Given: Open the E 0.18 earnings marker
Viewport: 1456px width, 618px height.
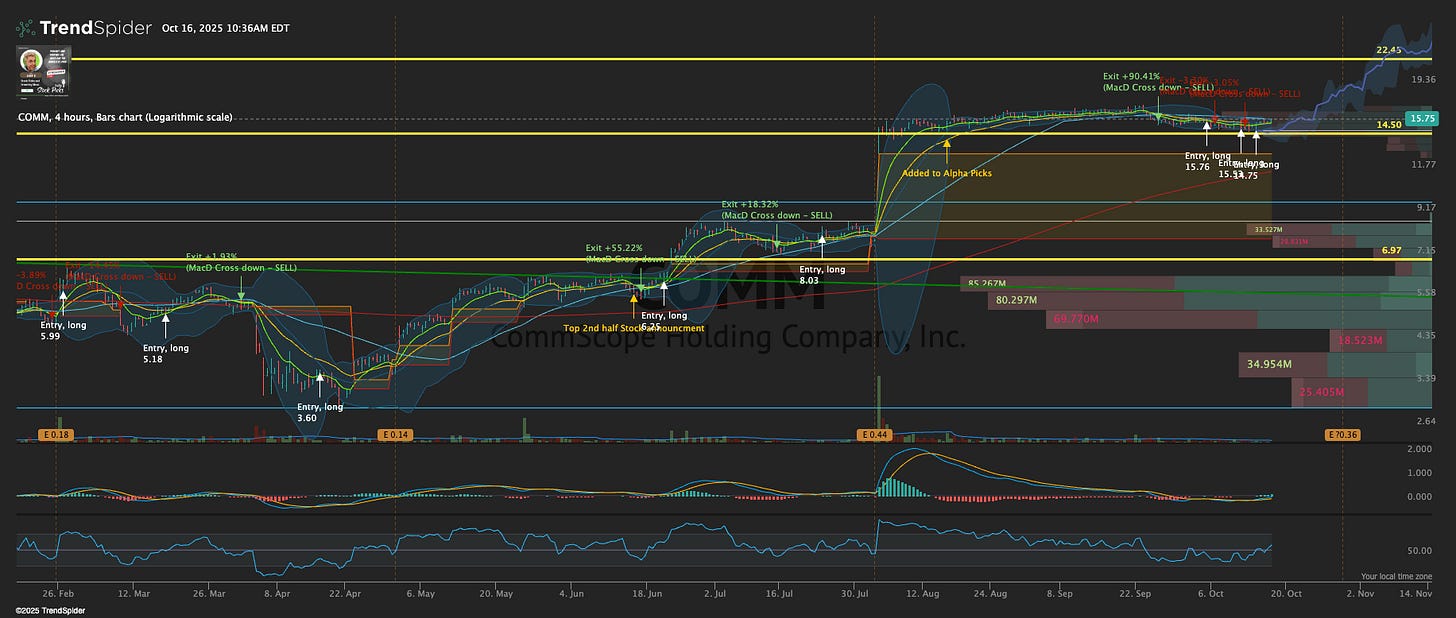Looking at the screenshot, I should click(x=58, y=435).
